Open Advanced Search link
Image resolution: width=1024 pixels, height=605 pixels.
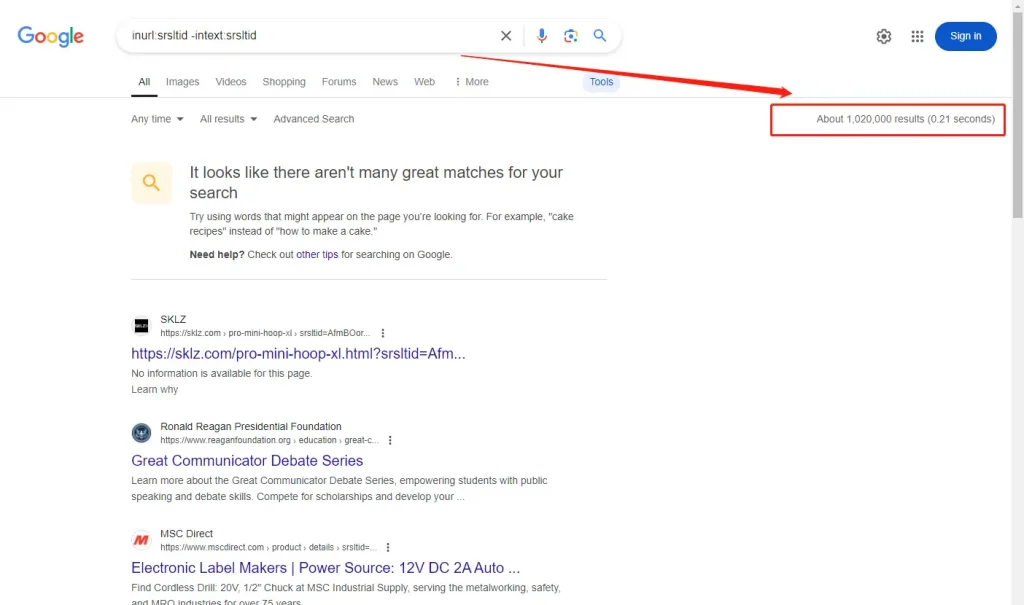pyautogui.click(x=313, y=119)
